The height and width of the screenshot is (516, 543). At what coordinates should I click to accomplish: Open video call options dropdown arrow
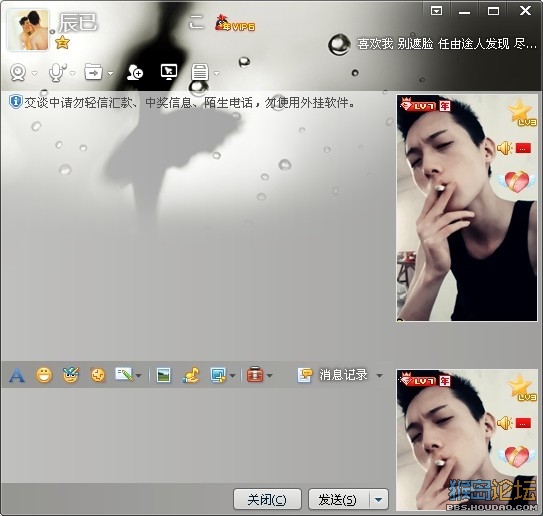[x=34, y=73]
